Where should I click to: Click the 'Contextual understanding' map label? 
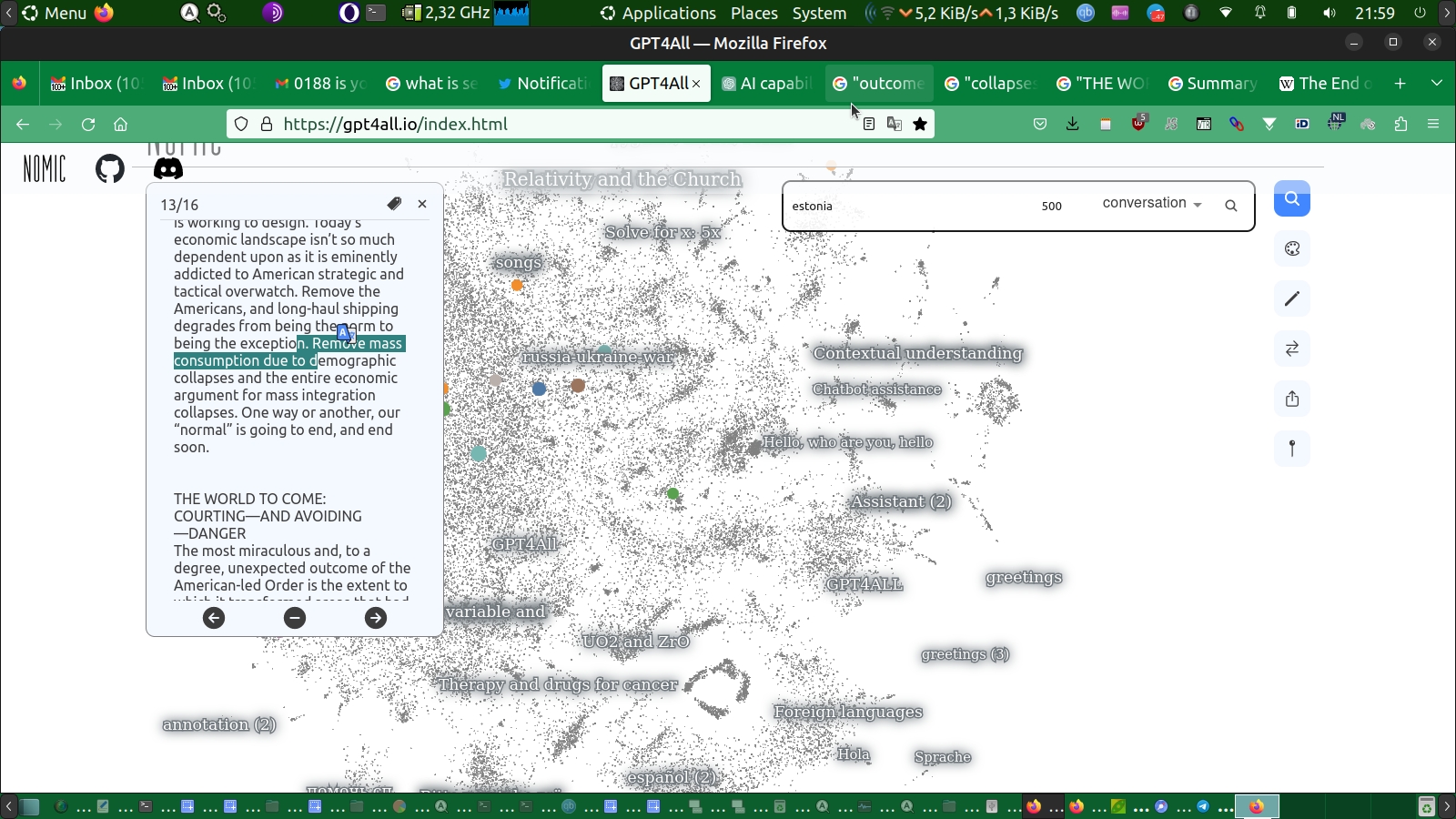[x=917, y=353]
